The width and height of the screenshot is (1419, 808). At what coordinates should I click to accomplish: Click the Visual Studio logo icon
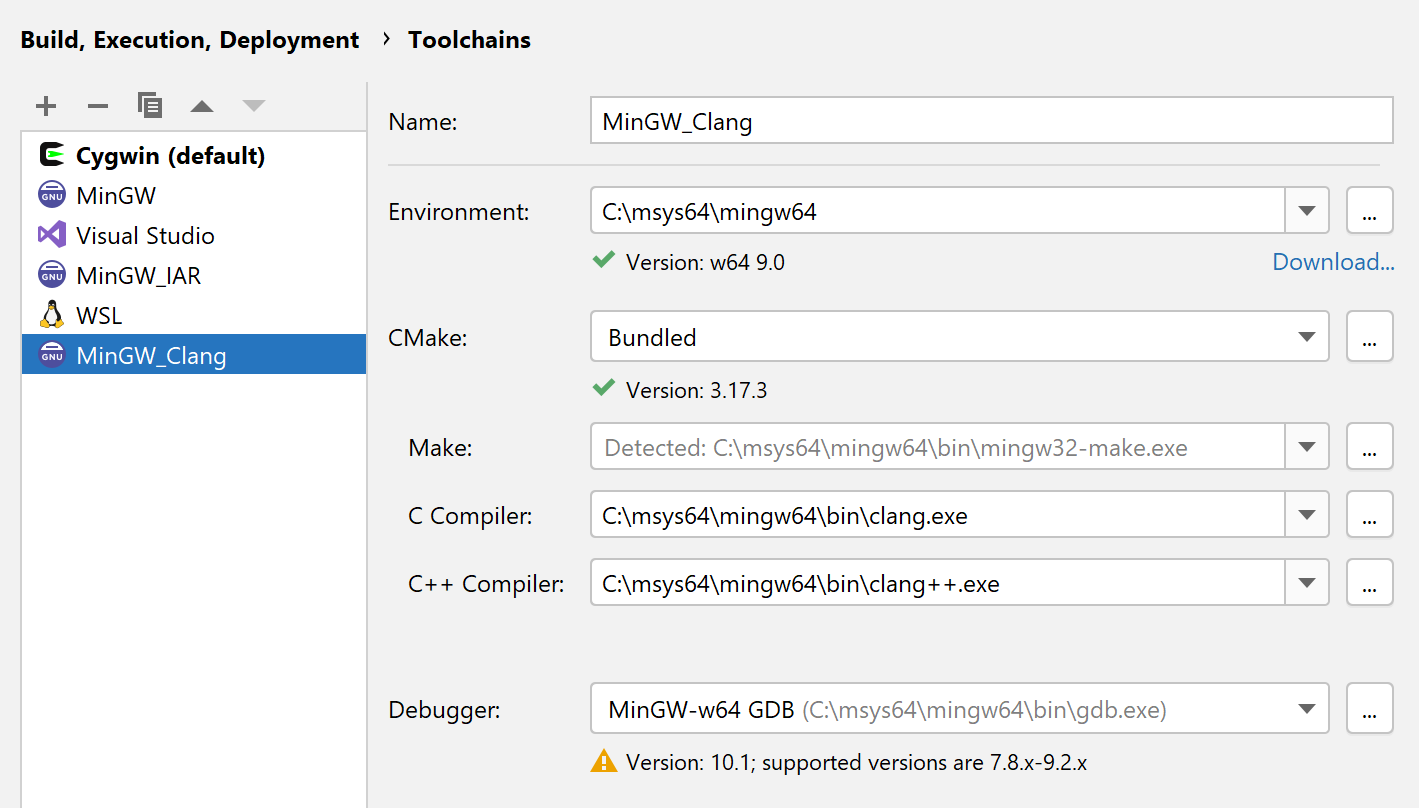coord(51,235)
